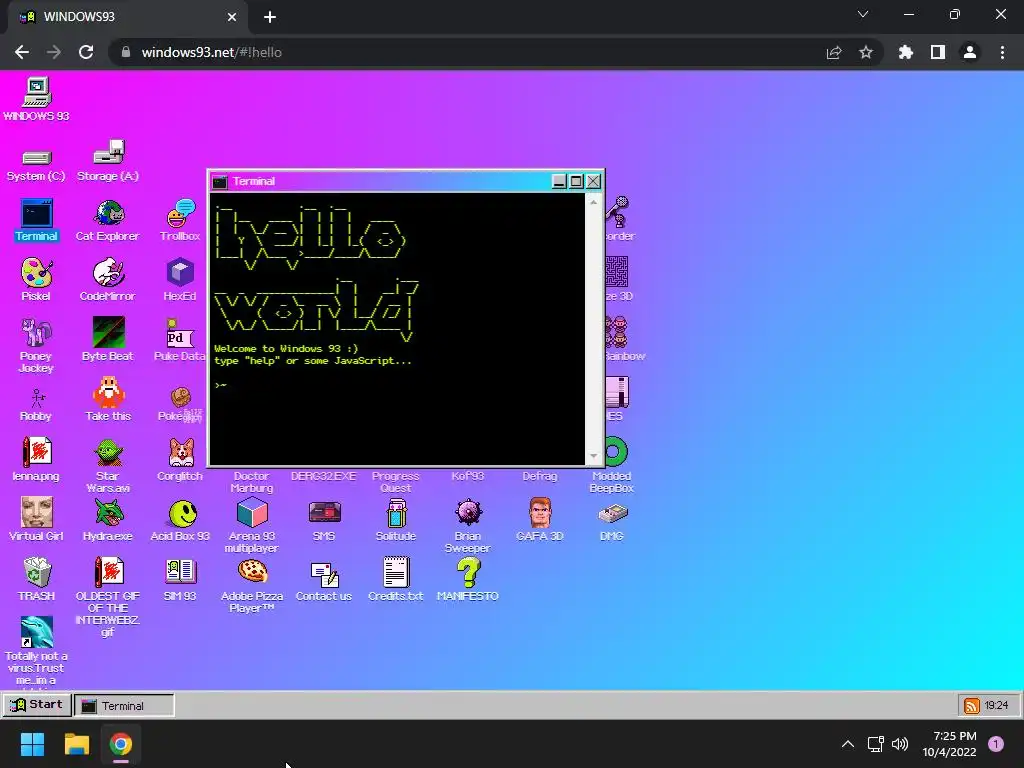The width and height of the screenshot is (1024, 768).
Task: Click the Terminal window scrollbar down arrow
Action: [x=593, y=456]
